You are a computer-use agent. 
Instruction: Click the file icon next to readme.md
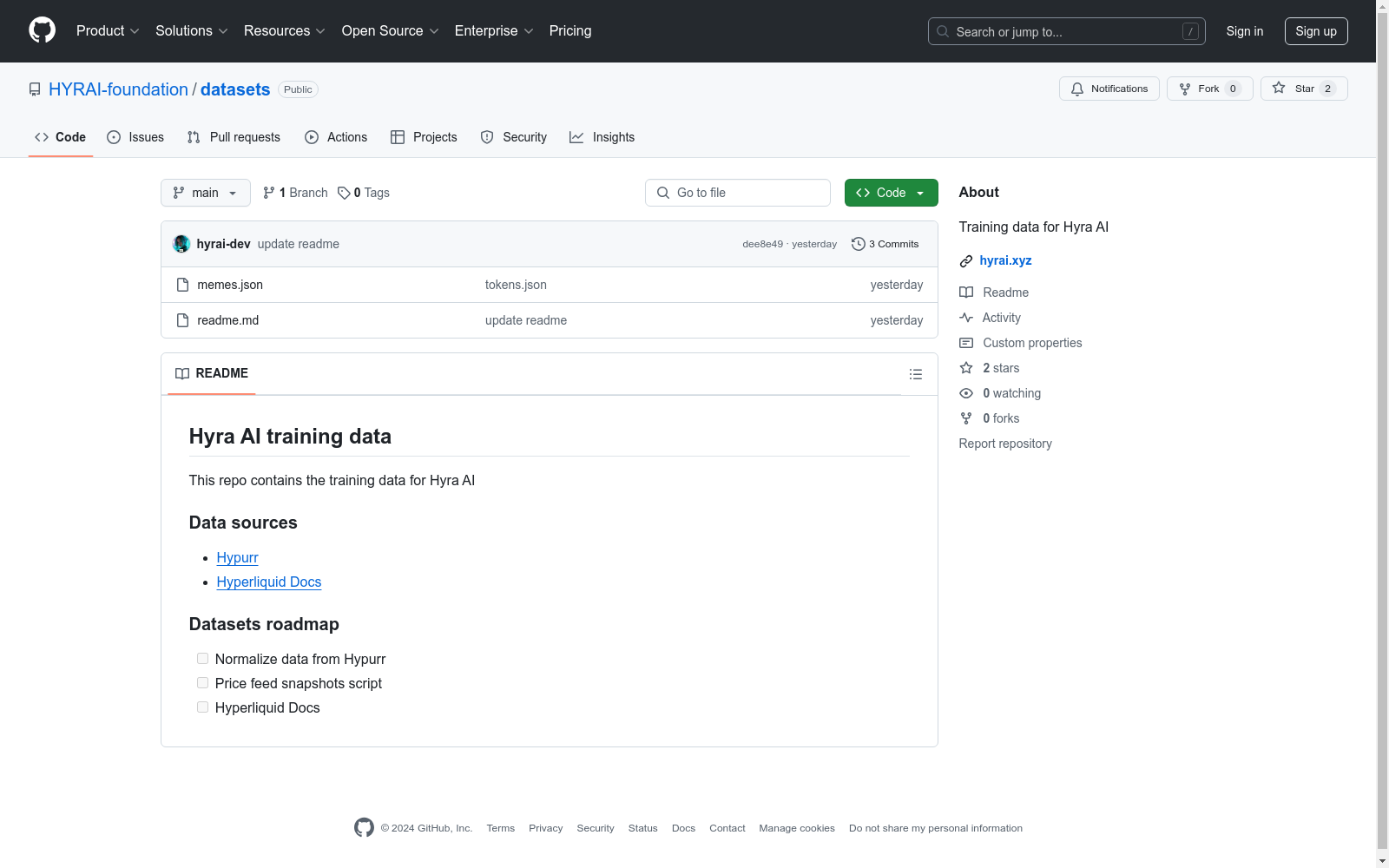pyautogui.click(x=182, y=320)
